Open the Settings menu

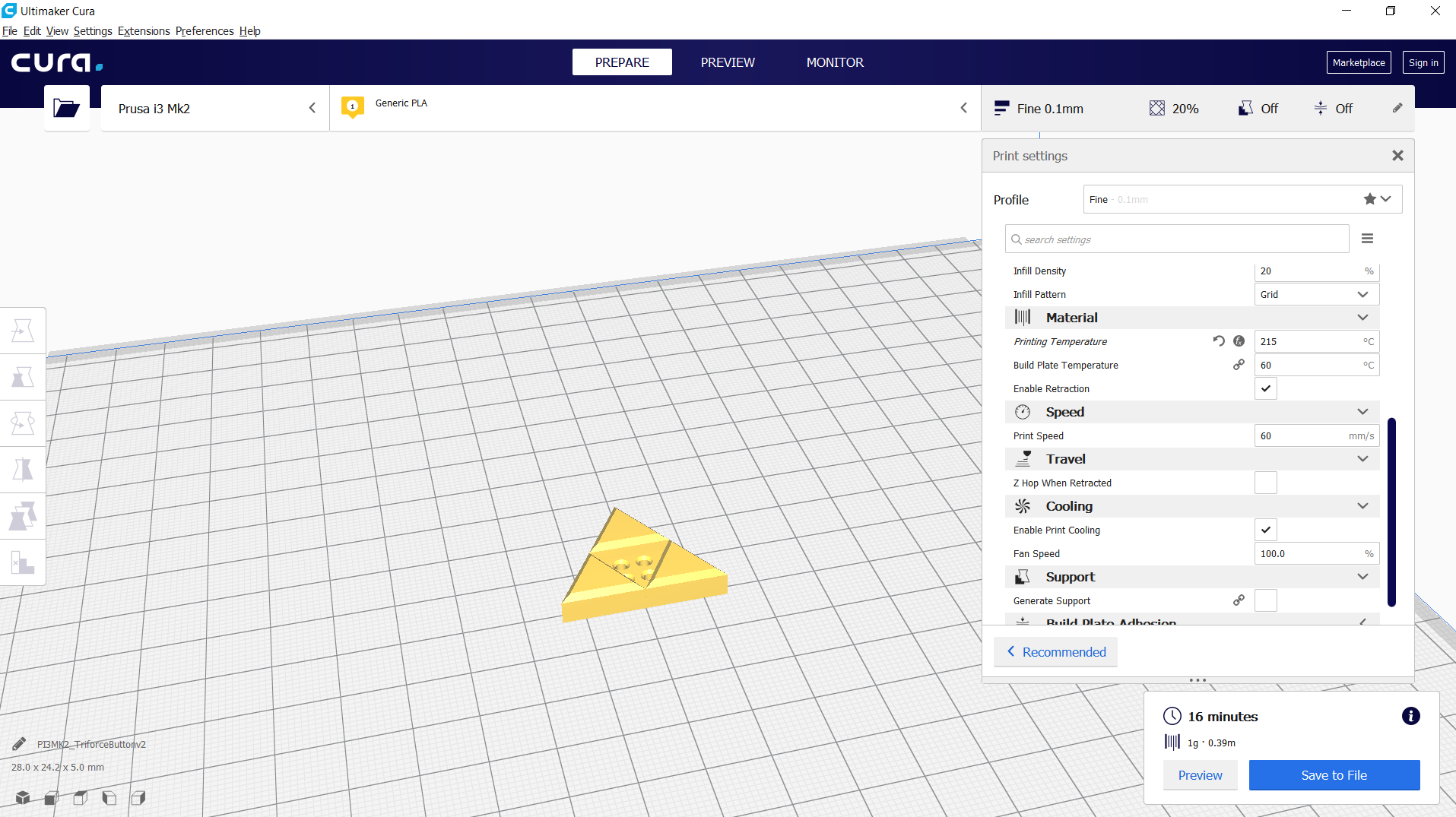pos(93,31)
